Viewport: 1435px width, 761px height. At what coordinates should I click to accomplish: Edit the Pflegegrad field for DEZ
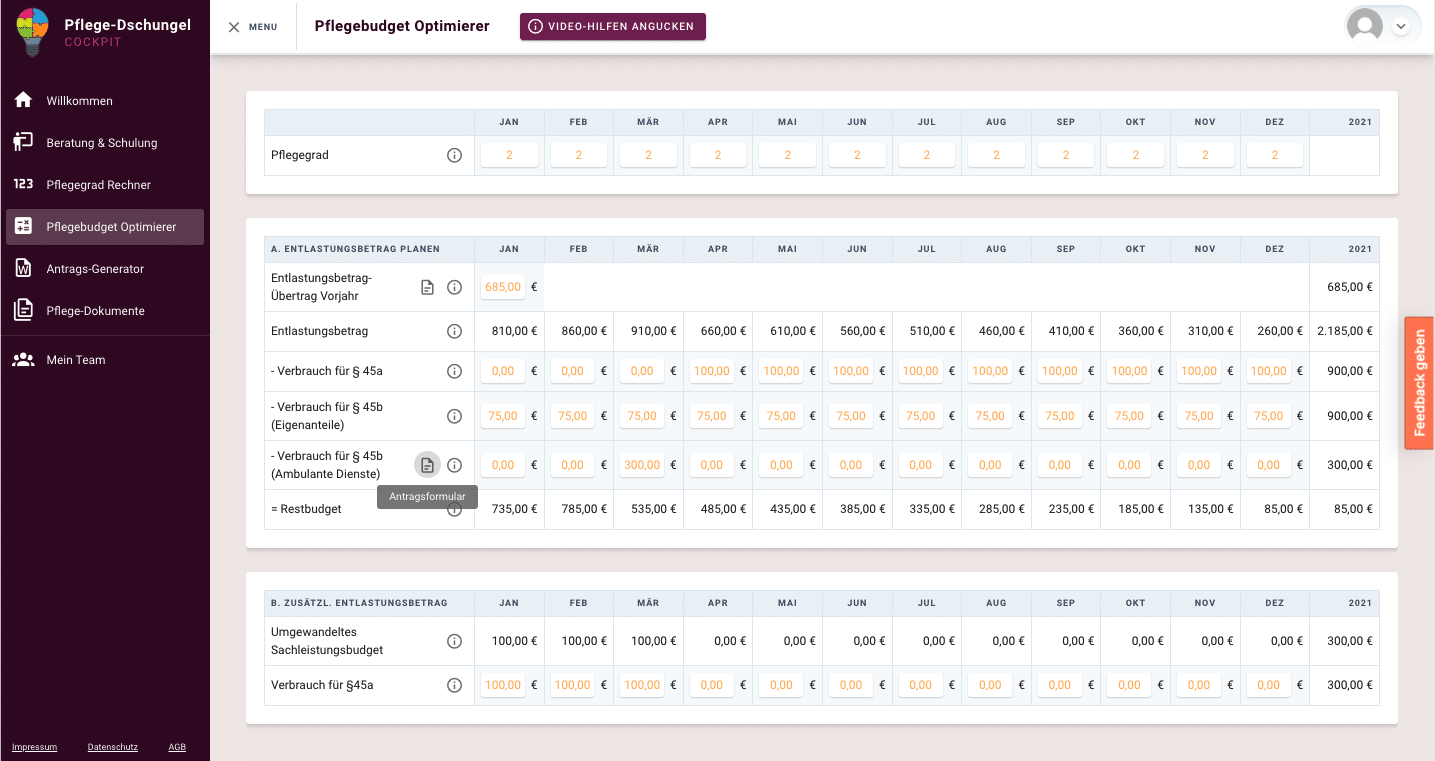pos(1274,155)
